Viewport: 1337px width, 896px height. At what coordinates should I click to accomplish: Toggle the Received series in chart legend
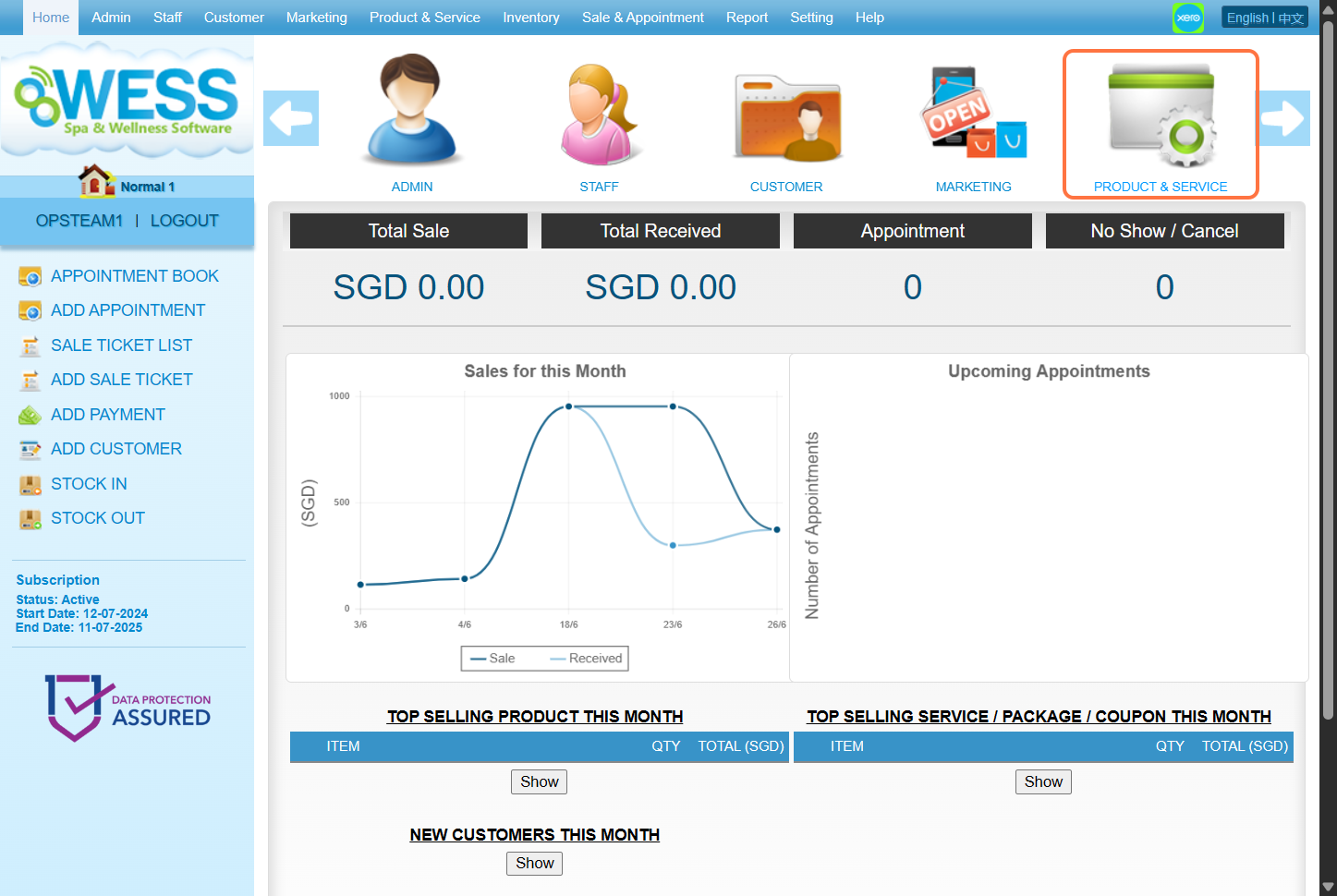click(586, 659)
